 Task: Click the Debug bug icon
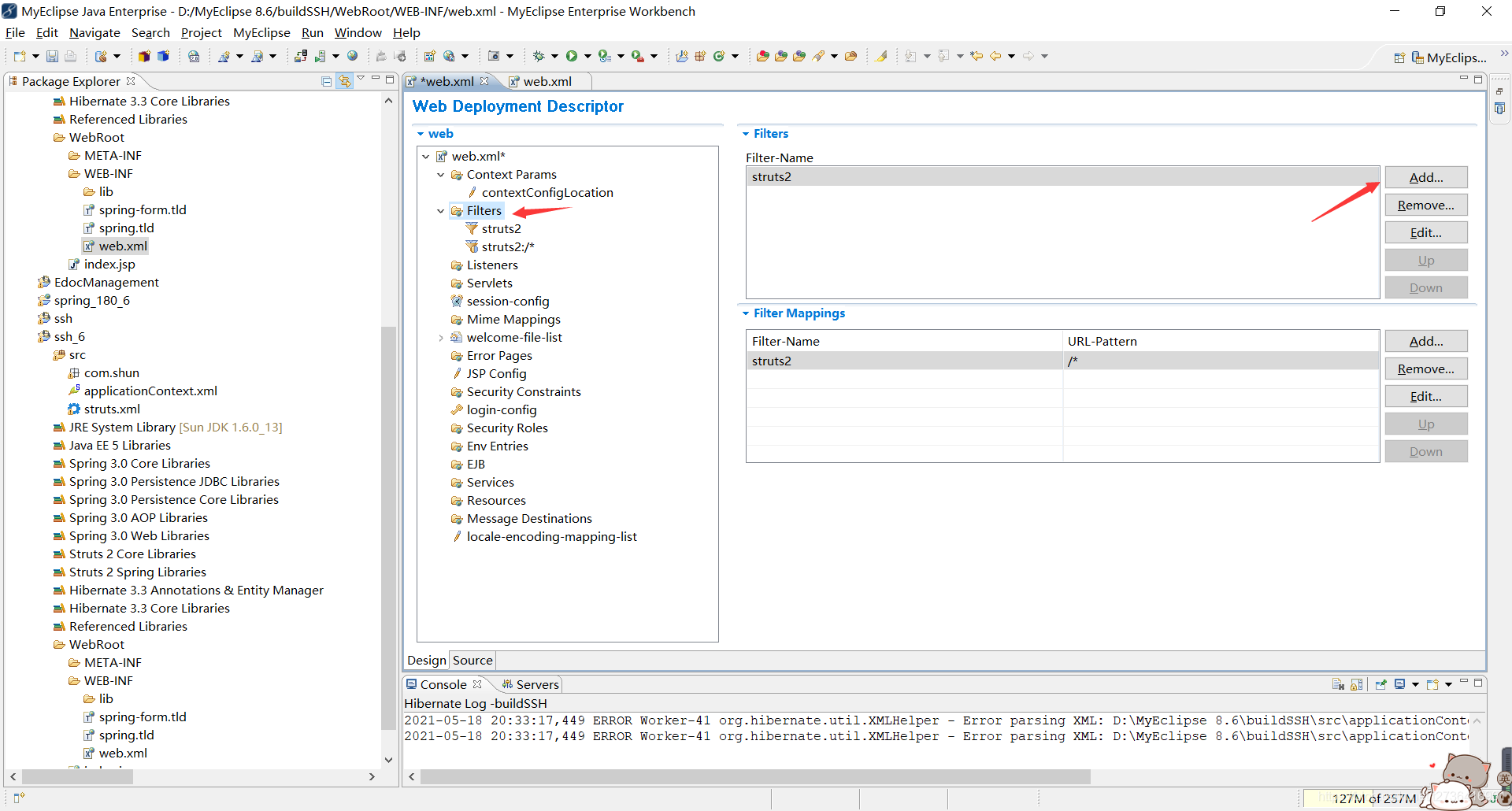coord(539,56)
